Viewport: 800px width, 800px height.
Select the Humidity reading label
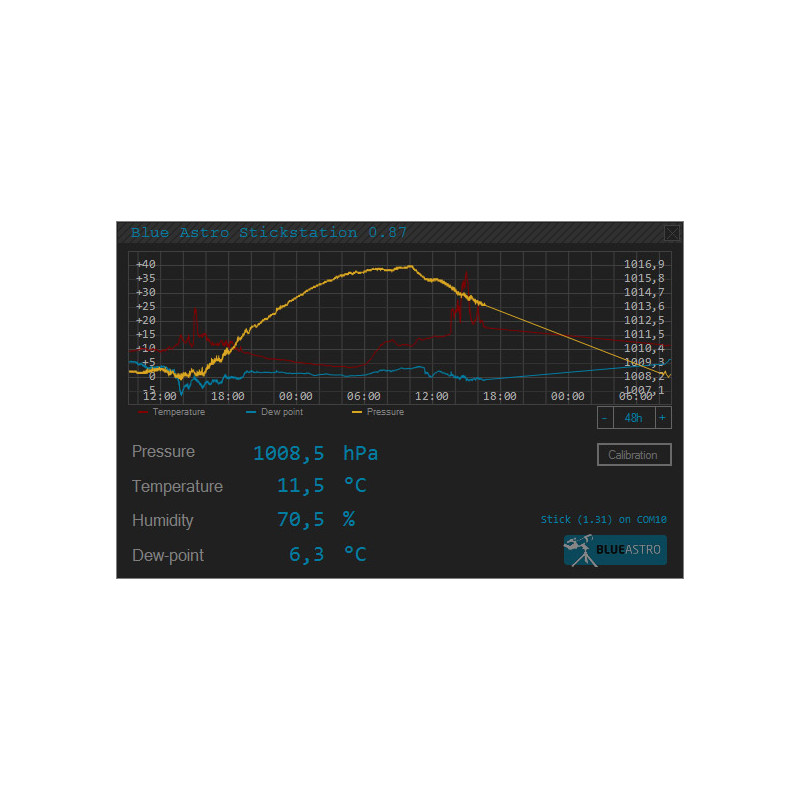(x=163, y=520)
